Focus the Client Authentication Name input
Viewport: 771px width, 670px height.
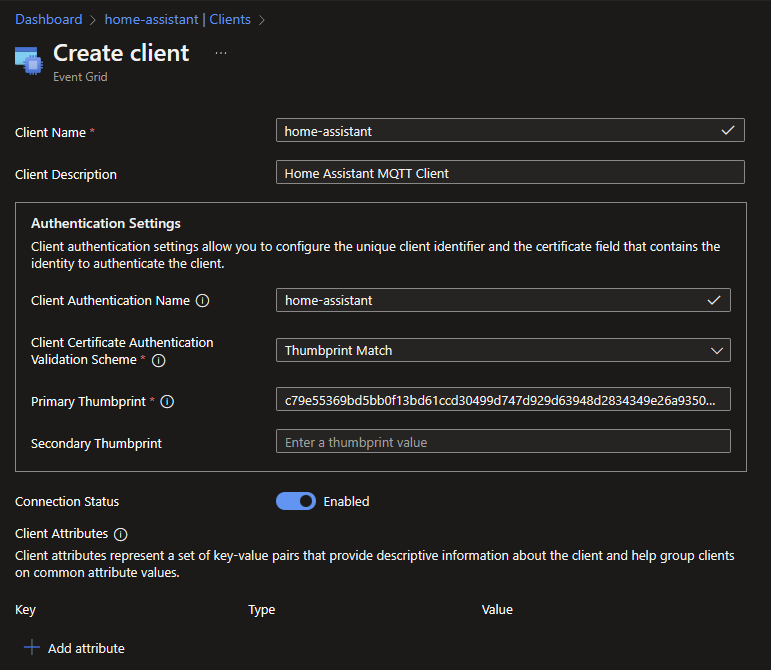(503, 300)
